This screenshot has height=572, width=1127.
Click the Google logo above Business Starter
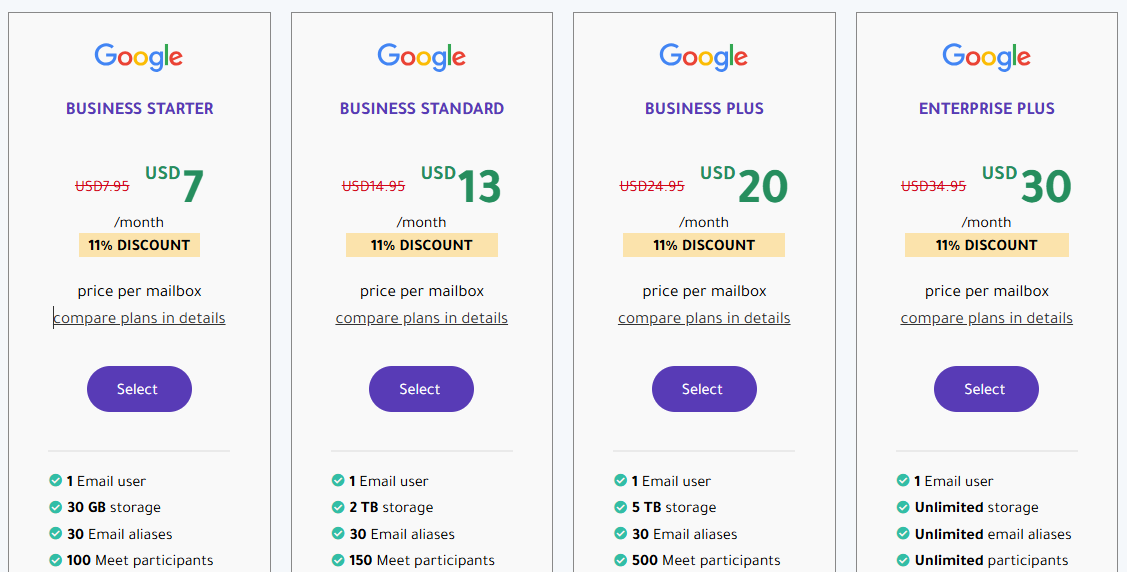pyautogui.click(x=139, y=57)
